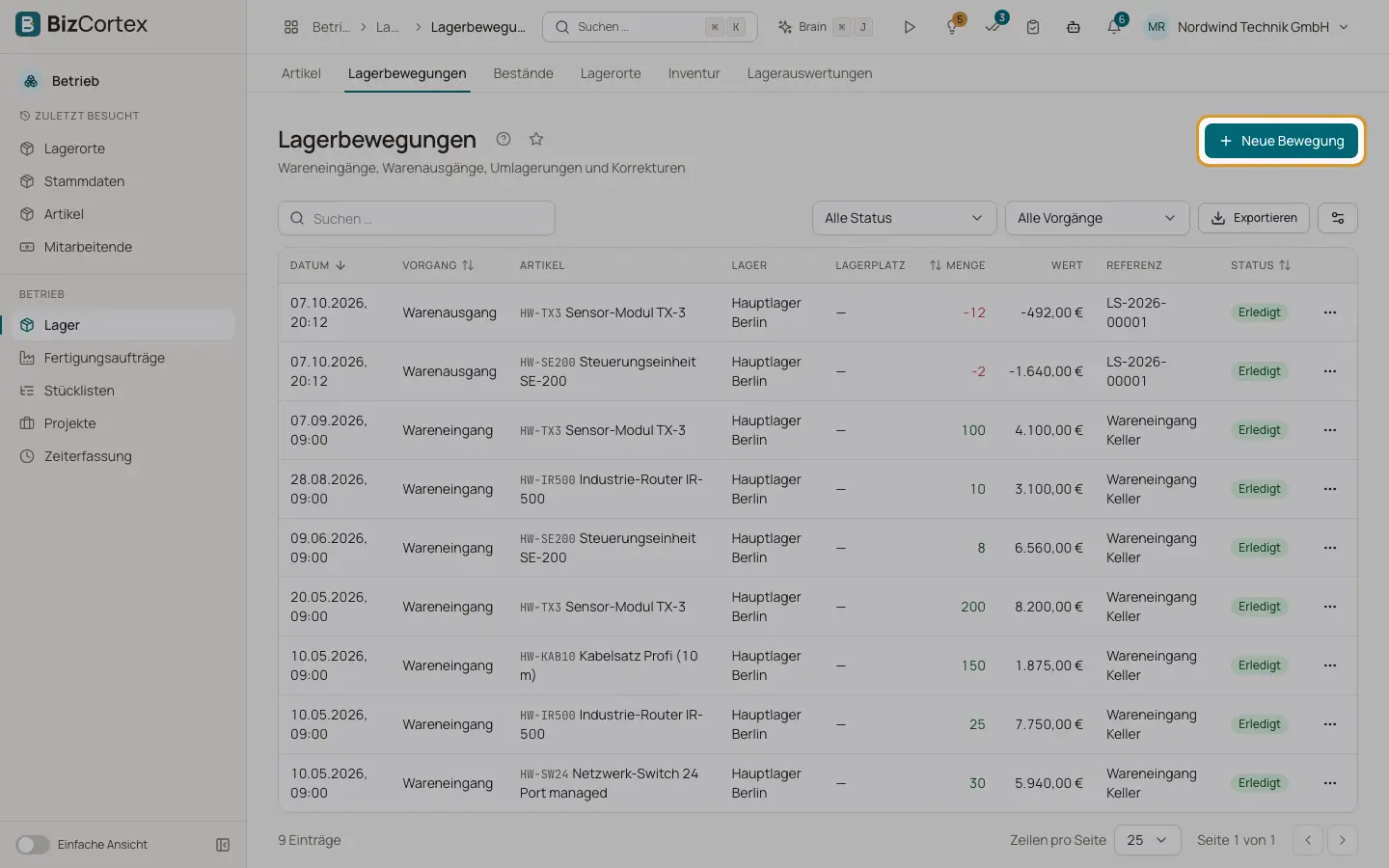This screenshot has height=868, width=1389.
Task: Click the MR user avatar
Action: (1157, 27)
